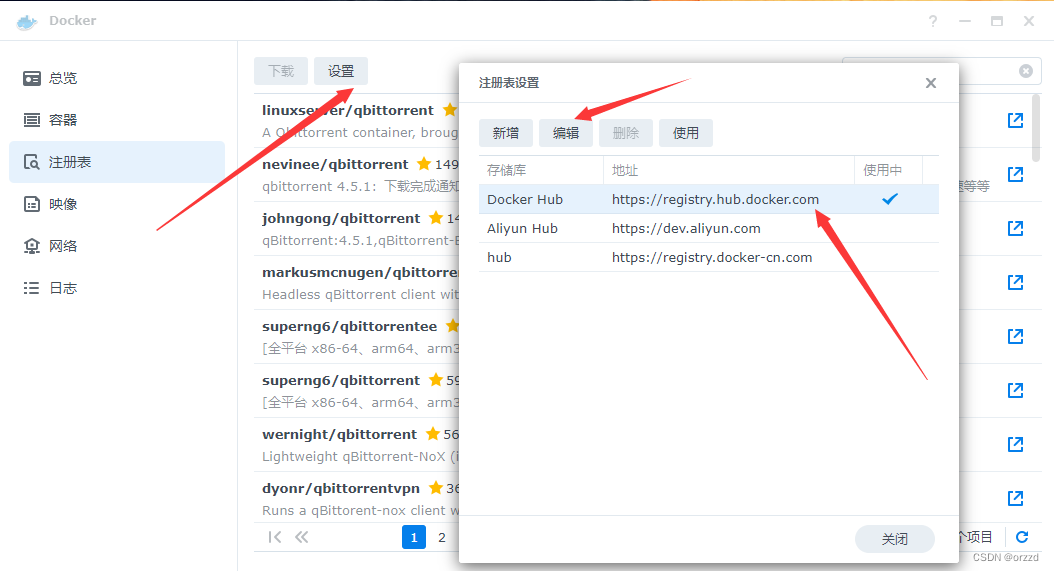Click the 删除 delete button
The width and height of the screenshot is (1054, 571).
(626, 133)
